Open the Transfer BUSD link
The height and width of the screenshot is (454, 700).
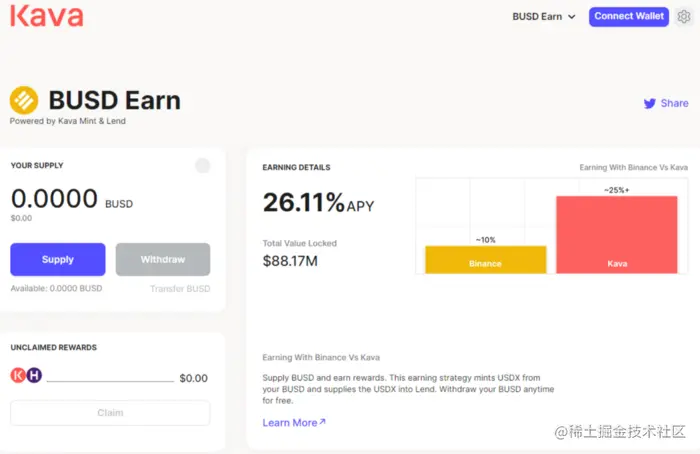180,288
